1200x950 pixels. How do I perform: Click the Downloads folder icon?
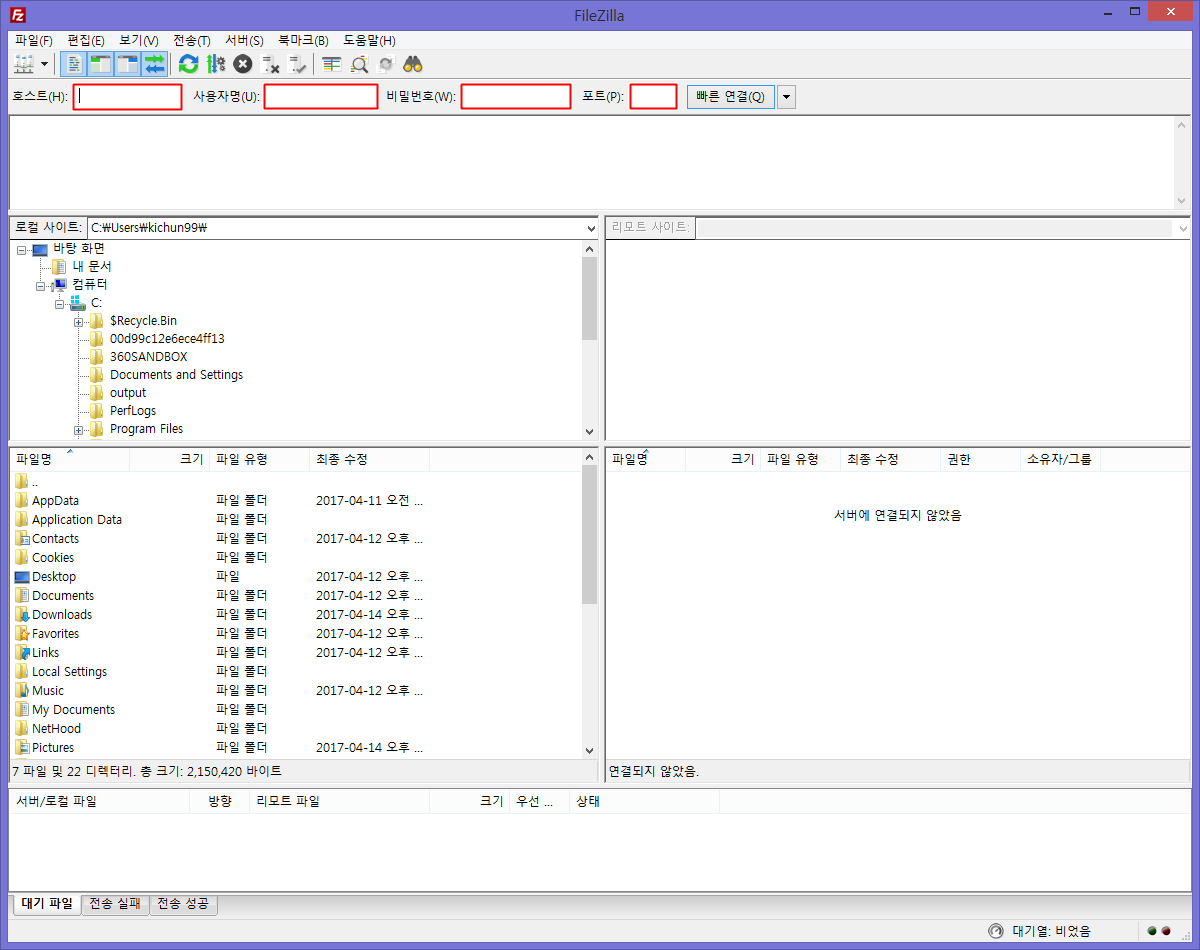click(x=22, y=615)
